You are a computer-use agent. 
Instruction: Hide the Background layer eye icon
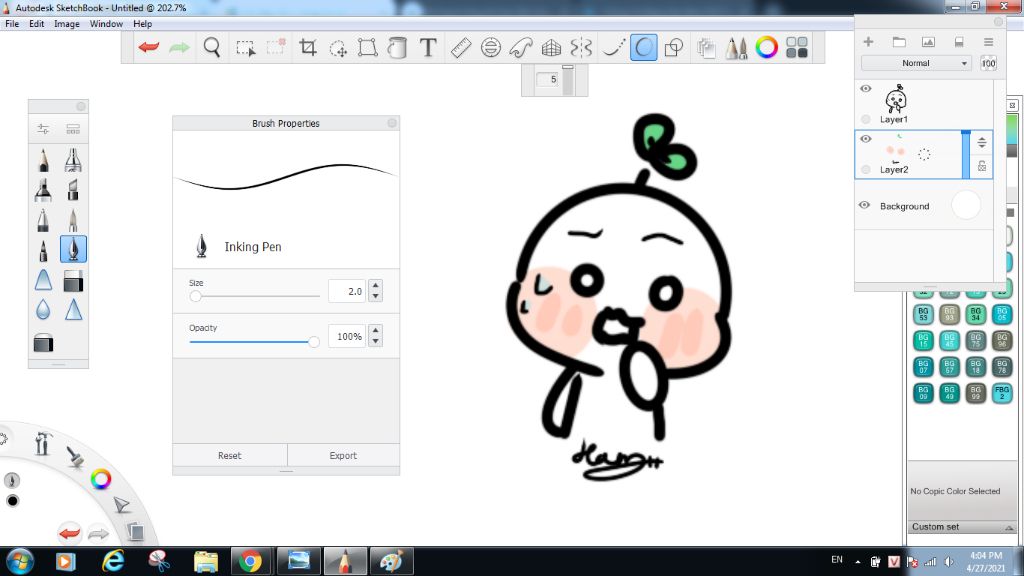tap(865, 205)
